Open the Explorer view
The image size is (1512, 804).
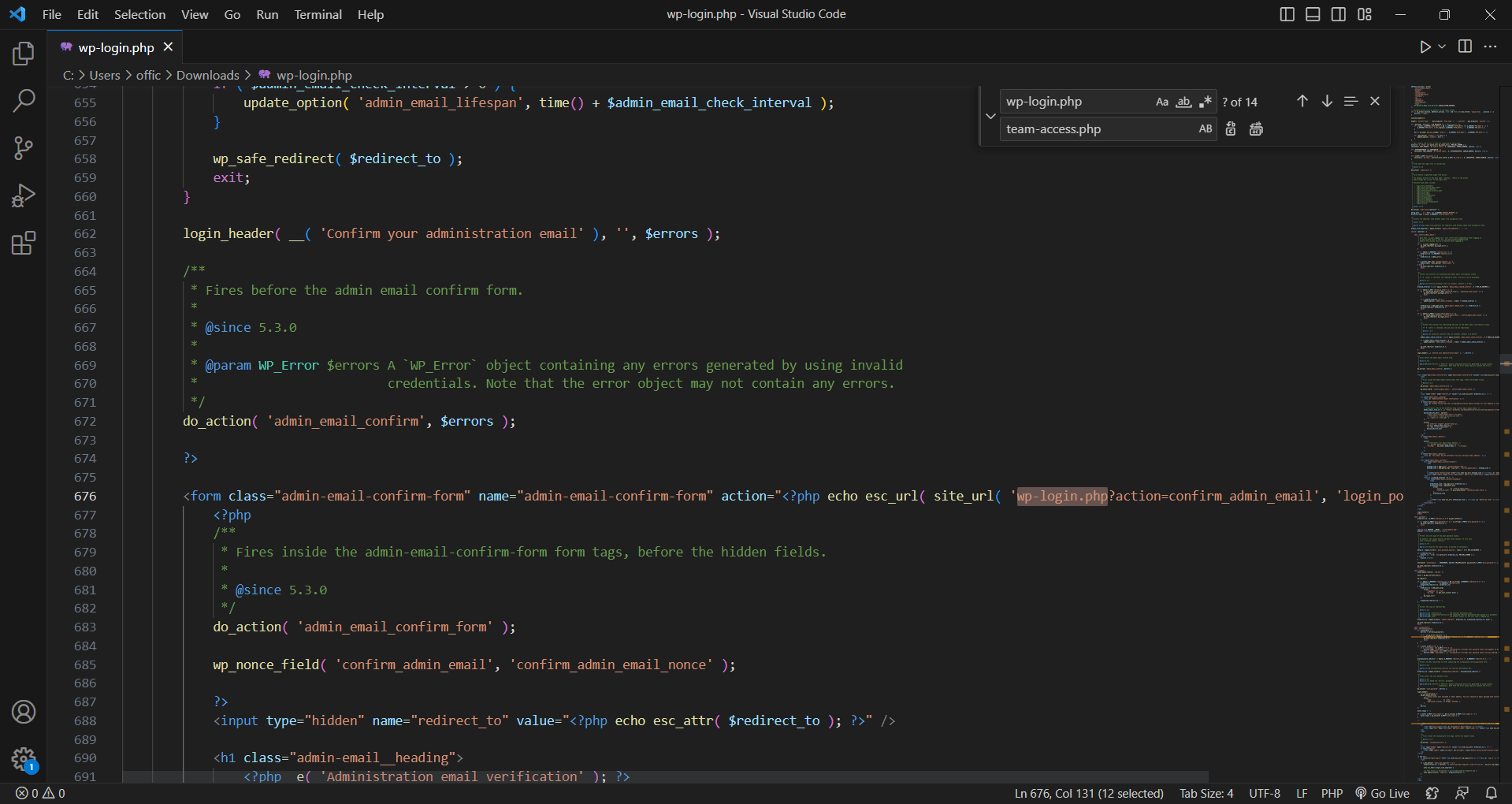click(x=24, y=54)
